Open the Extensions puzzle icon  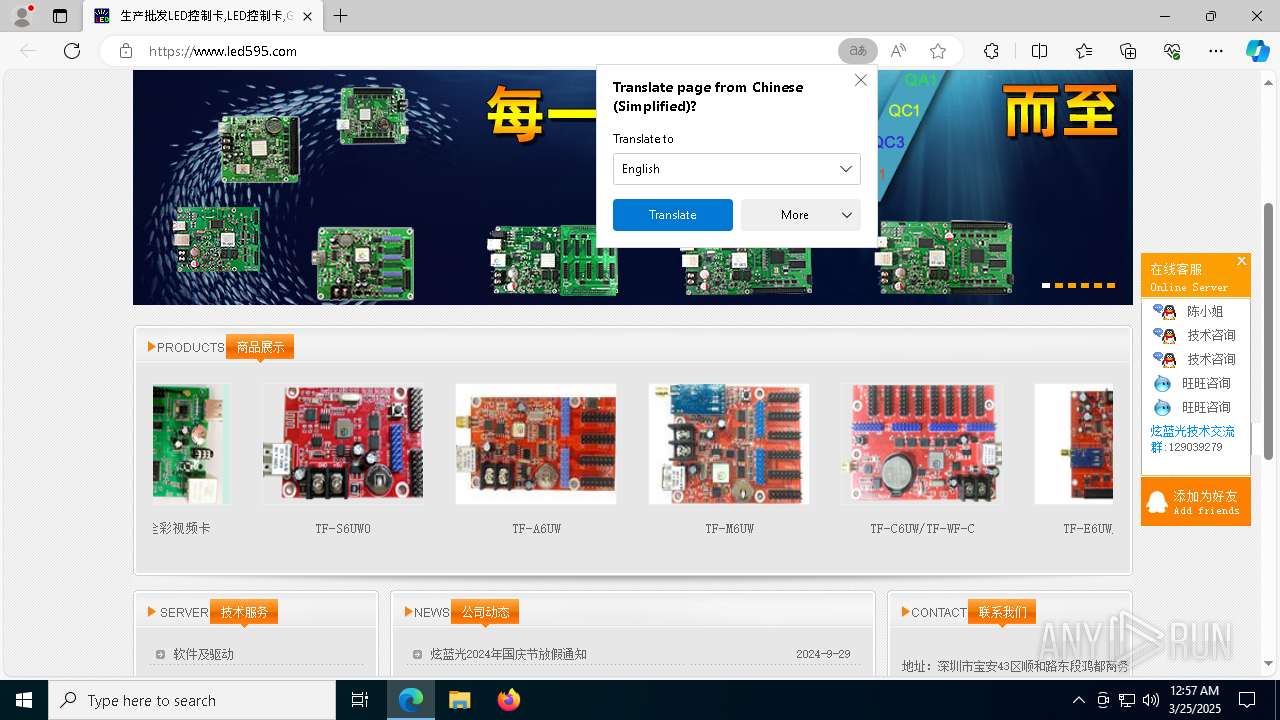[991, 51]
